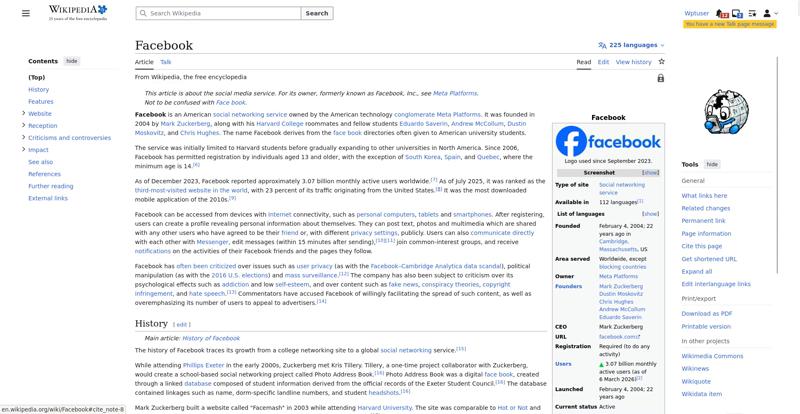The height and width of the screenshot is (414, 800).
Task: Click the Search button
Action: [x=316, y=13]
